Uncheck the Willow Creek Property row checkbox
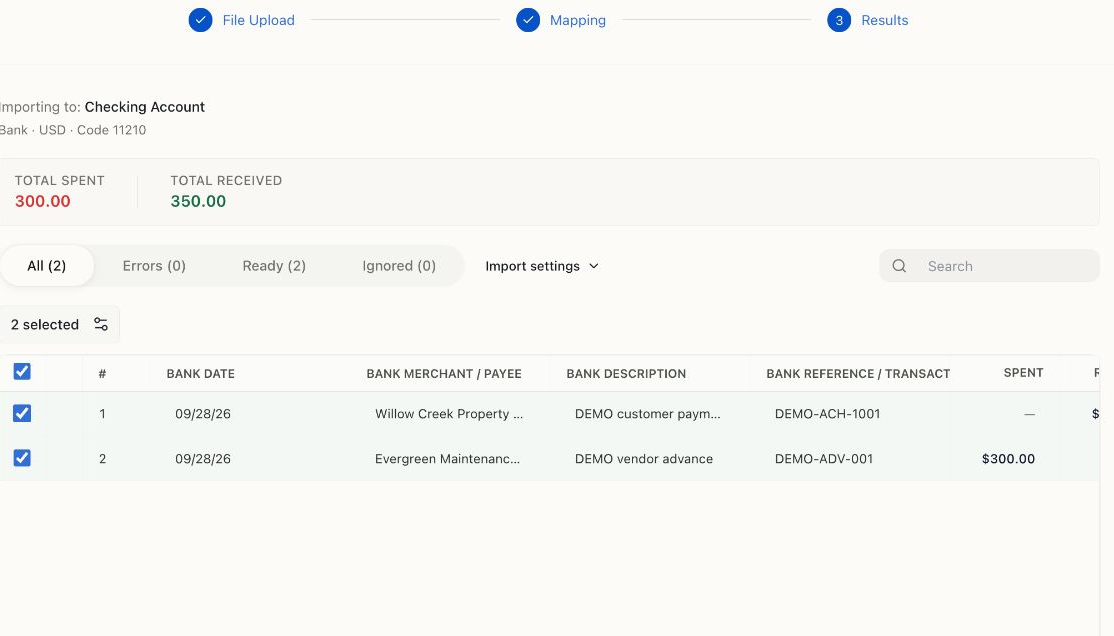This screenshot has height=636, width=1114. click(22, 413)
